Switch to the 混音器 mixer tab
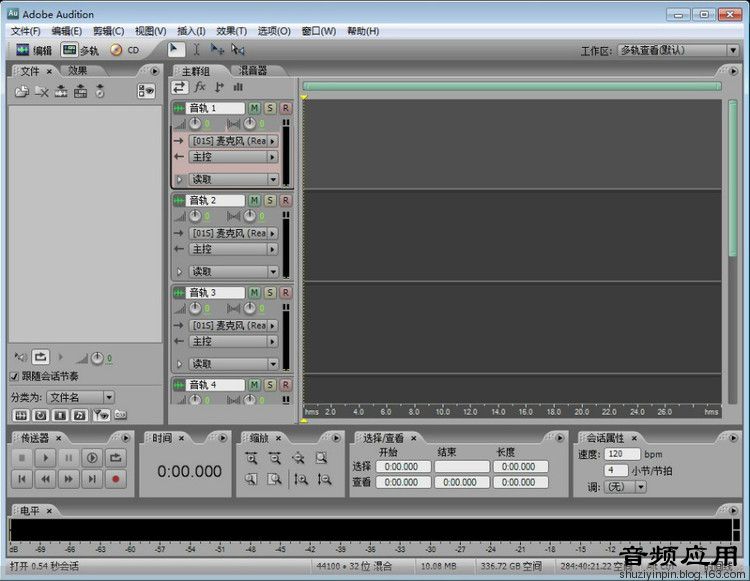Viewport: 750px width, 581px height. click(253, 71)
